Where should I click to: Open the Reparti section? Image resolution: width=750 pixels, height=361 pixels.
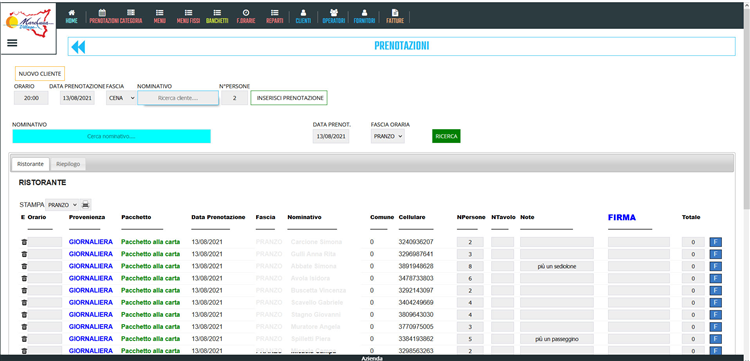click(x=275, y=16)
